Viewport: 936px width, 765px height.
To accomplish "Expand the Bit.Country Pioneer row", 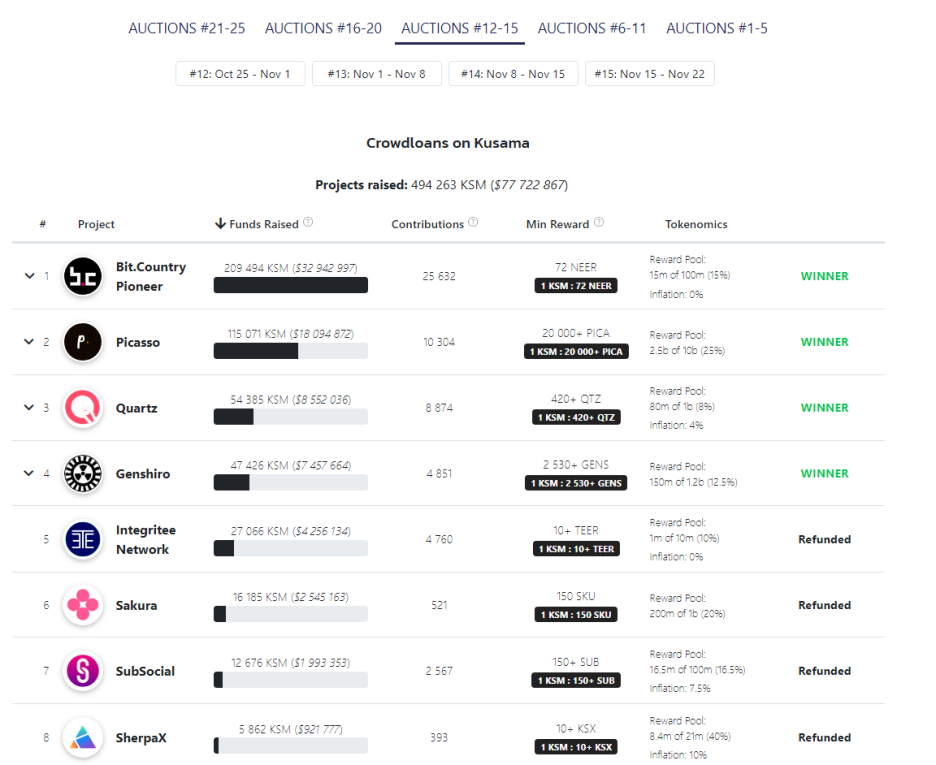I will point(29,276).
